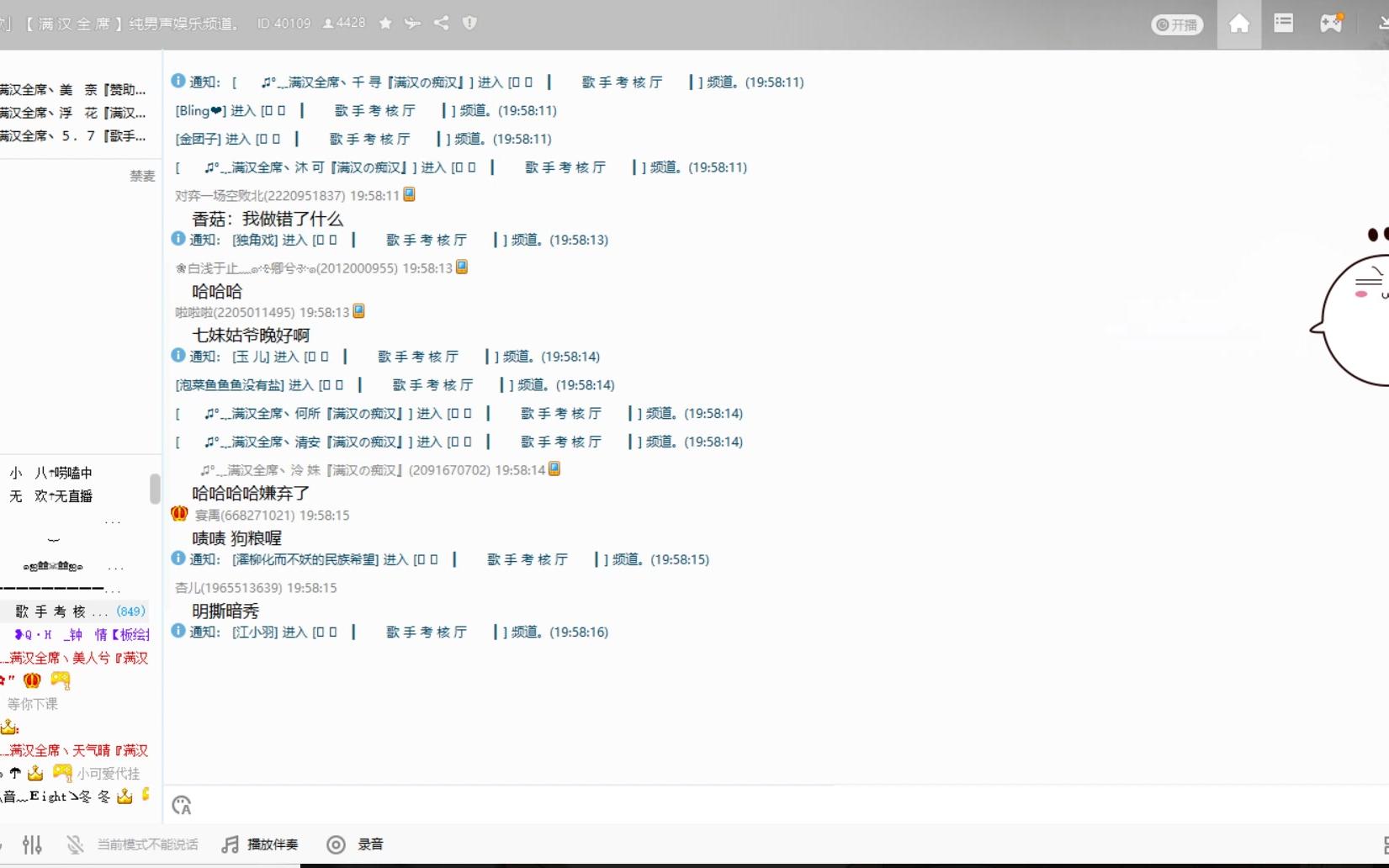1389x868 pixels.
Task: Click the left channel list scrollbar
Action: coord(155,489)
